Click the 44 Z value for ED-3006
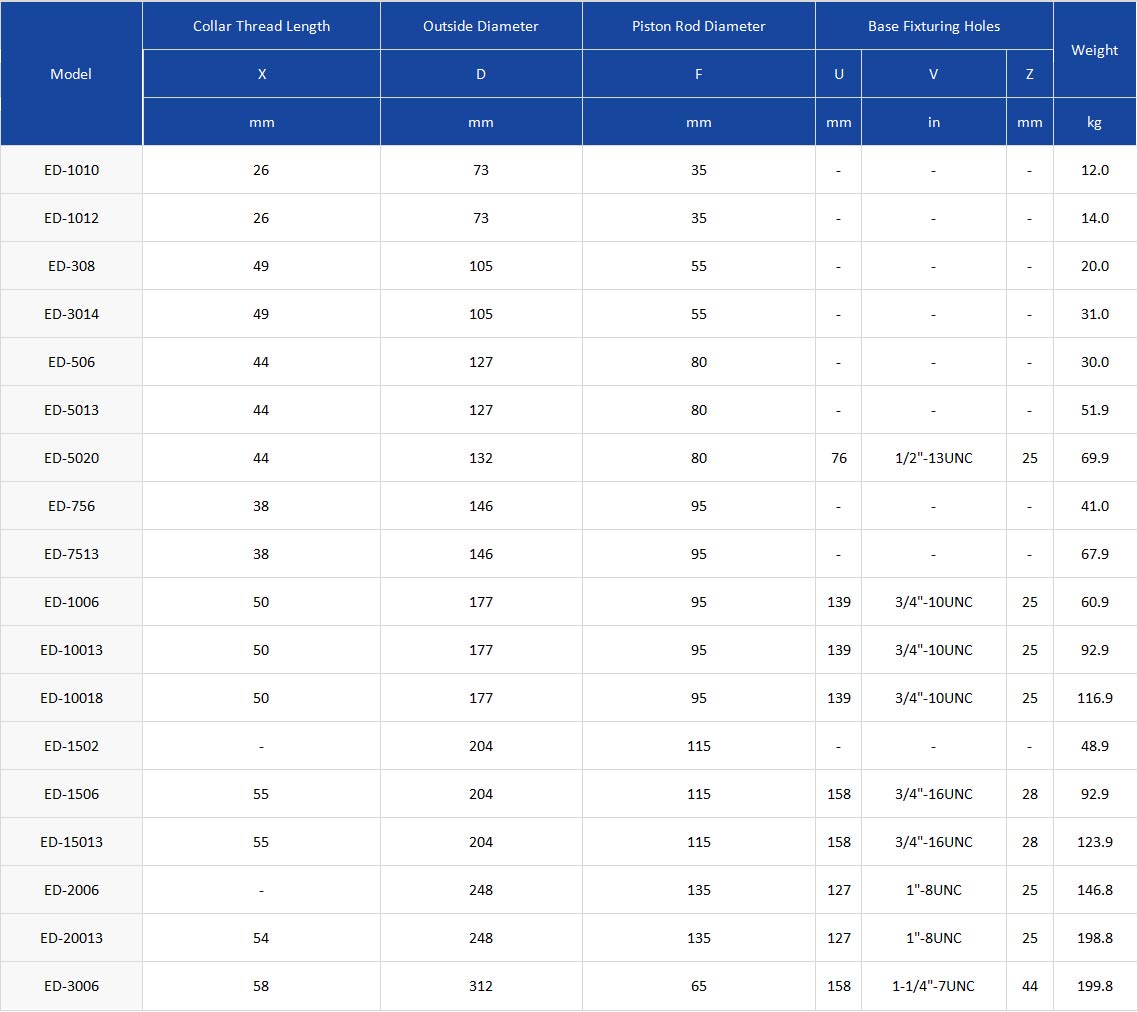The height and width of the screenshot is (1012, 1138). click(1029, 985)
